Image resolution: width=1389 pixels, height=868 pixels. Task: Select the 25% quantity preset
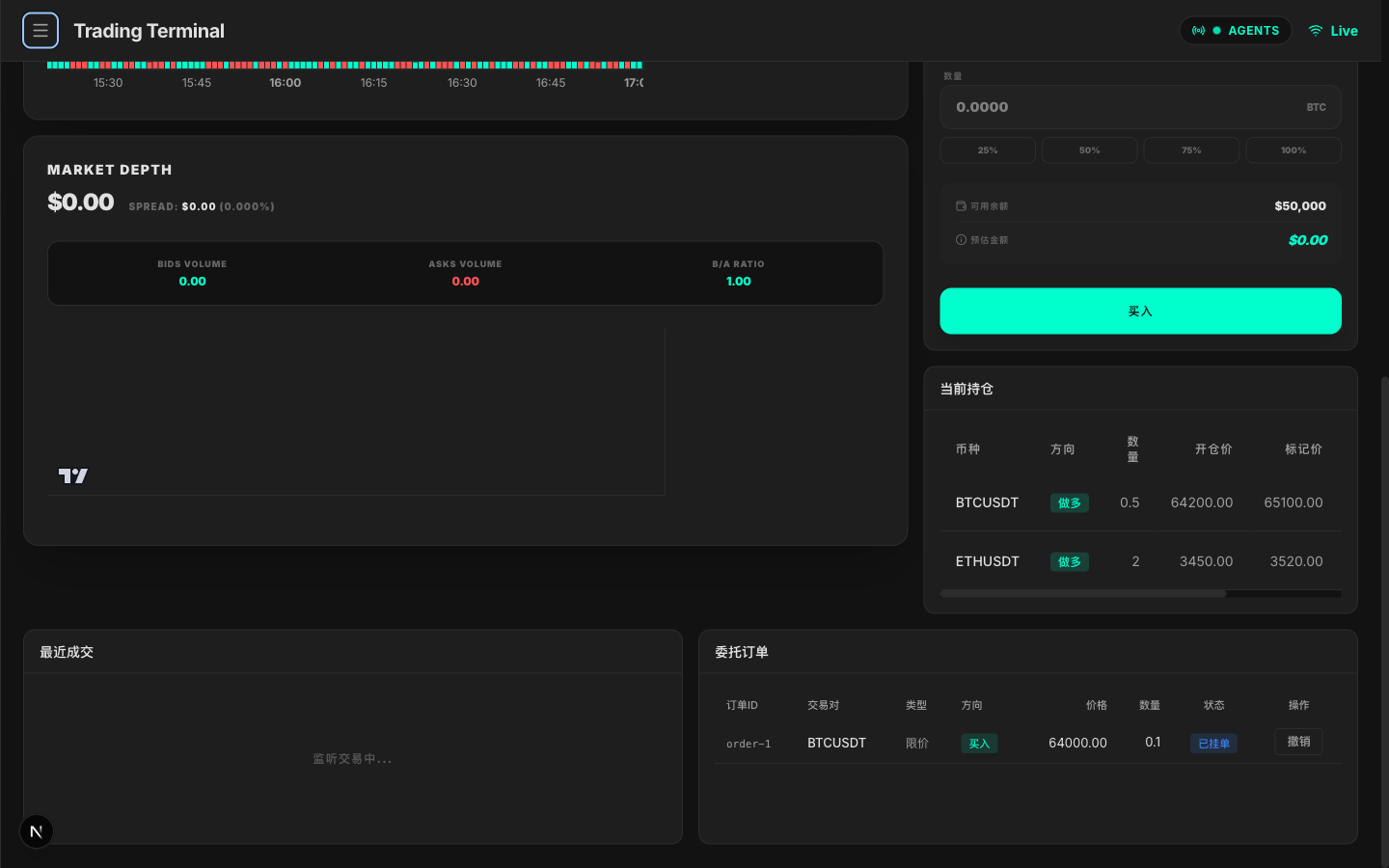988,150
